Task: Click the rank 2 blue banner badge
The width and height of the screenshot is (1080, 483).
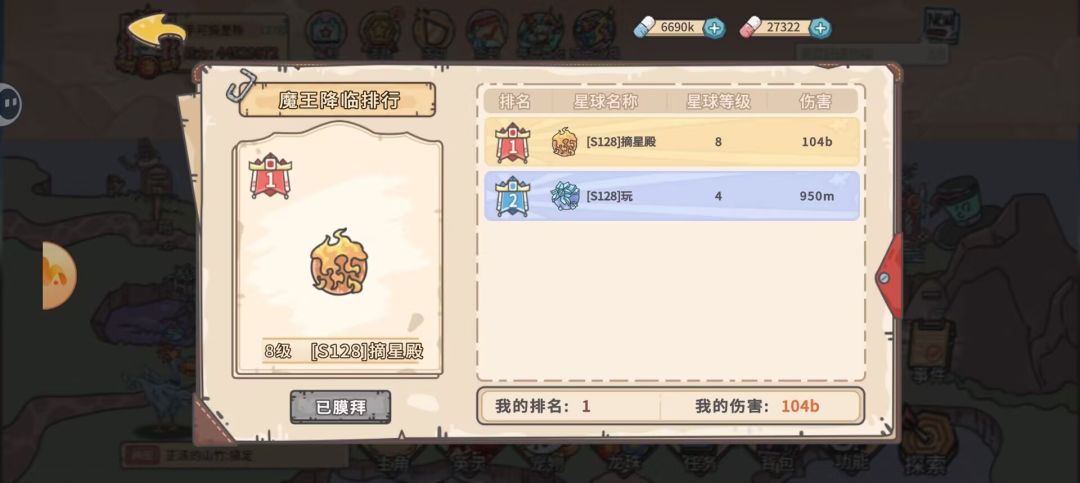Action: coord(512,196)
